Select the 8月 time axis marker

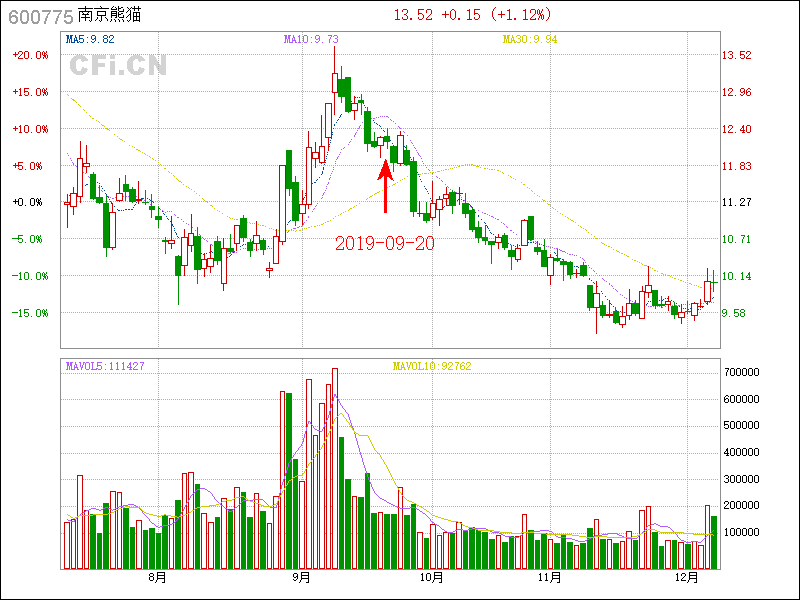tap(157, 577)
